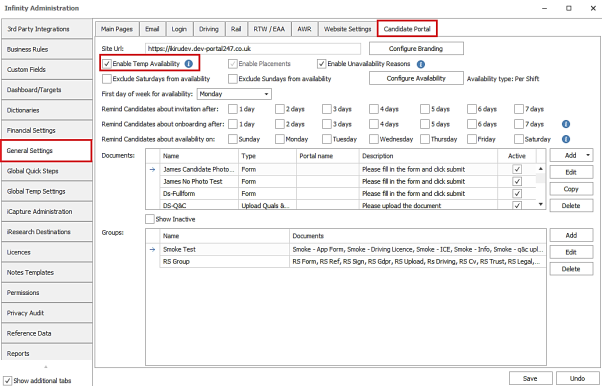
Task: Tick Wednesday availability reminder checkbox
Action: point(374,139)
